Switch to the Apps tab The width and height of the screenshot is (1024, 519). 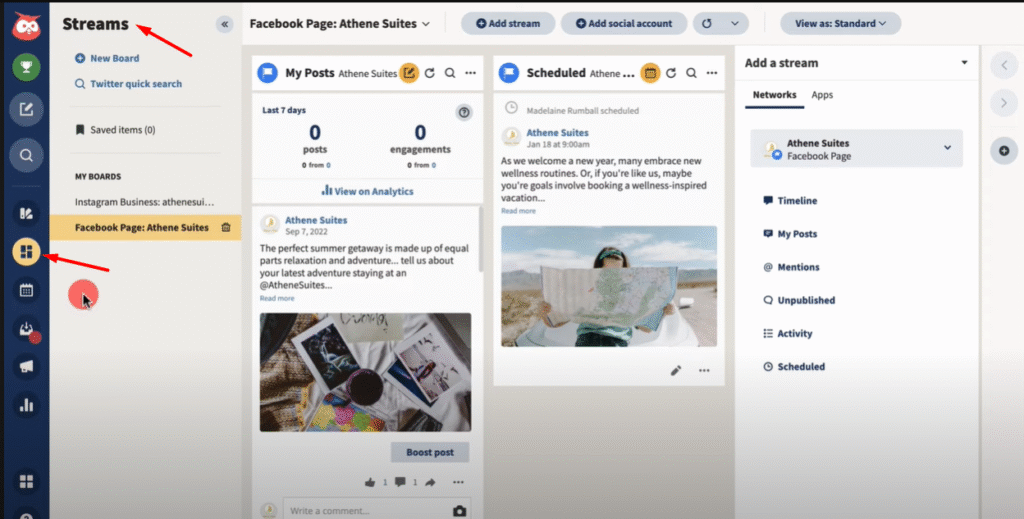[x=822, y=95]
